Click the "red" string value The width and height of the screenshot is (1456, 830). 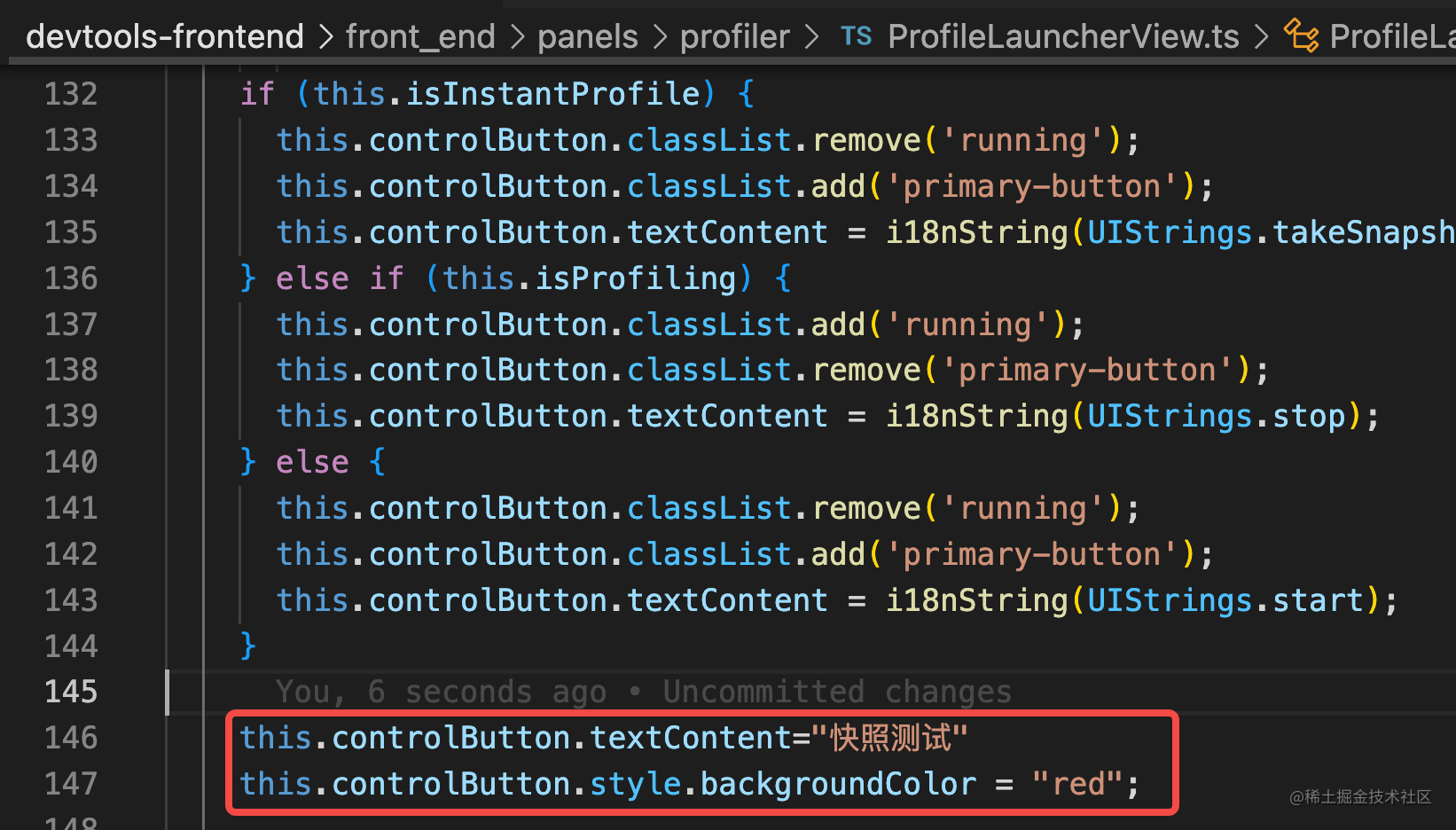1078,784
